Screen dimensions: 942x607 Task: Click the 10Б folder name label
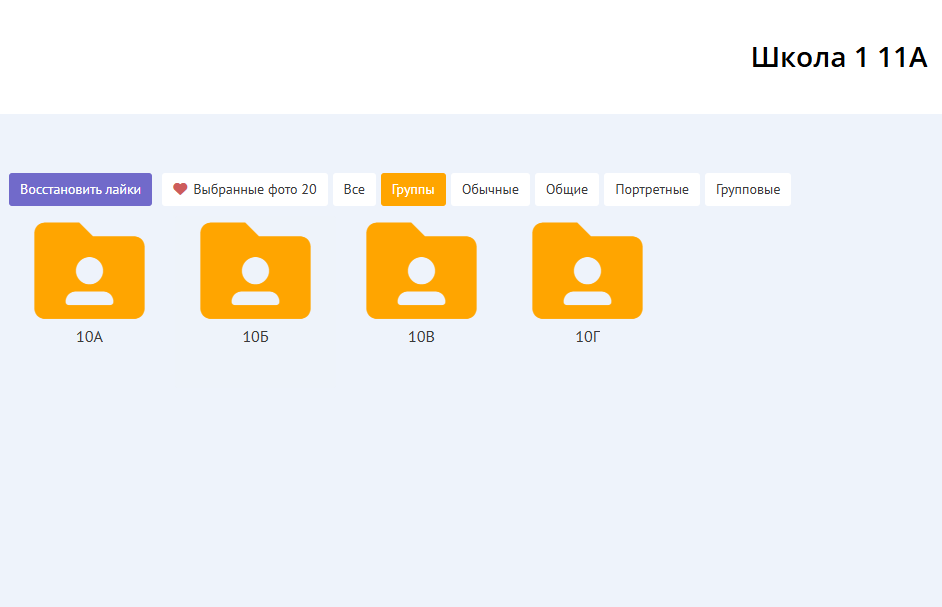tap(256, 337)
